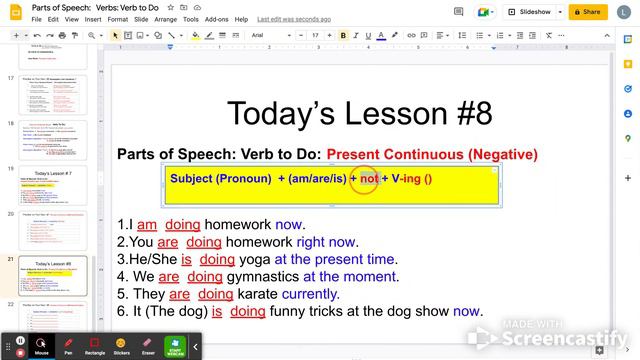Select Screencastify Mouse tool
640x360 pixels.
(x=41, y=346)
